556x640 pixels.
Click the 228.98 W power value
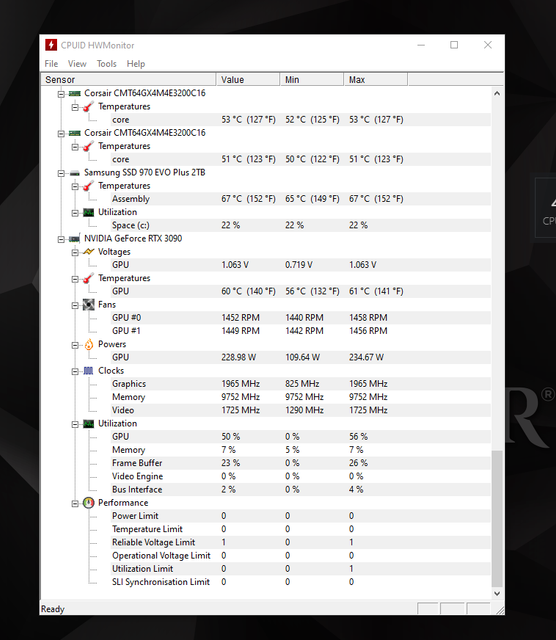pos(239,358)
